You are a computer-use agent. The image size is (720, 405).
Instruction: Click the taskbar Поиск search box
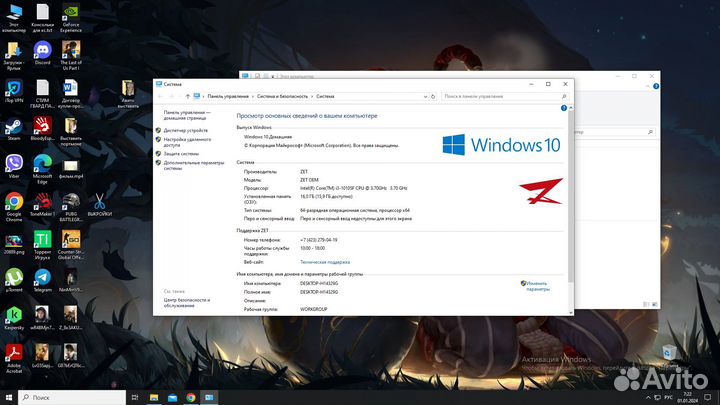(72, 397)
